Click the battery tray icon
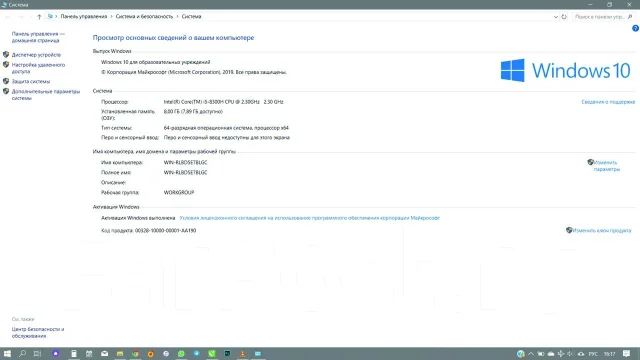 pyautogui.click(x=541, y=353)
